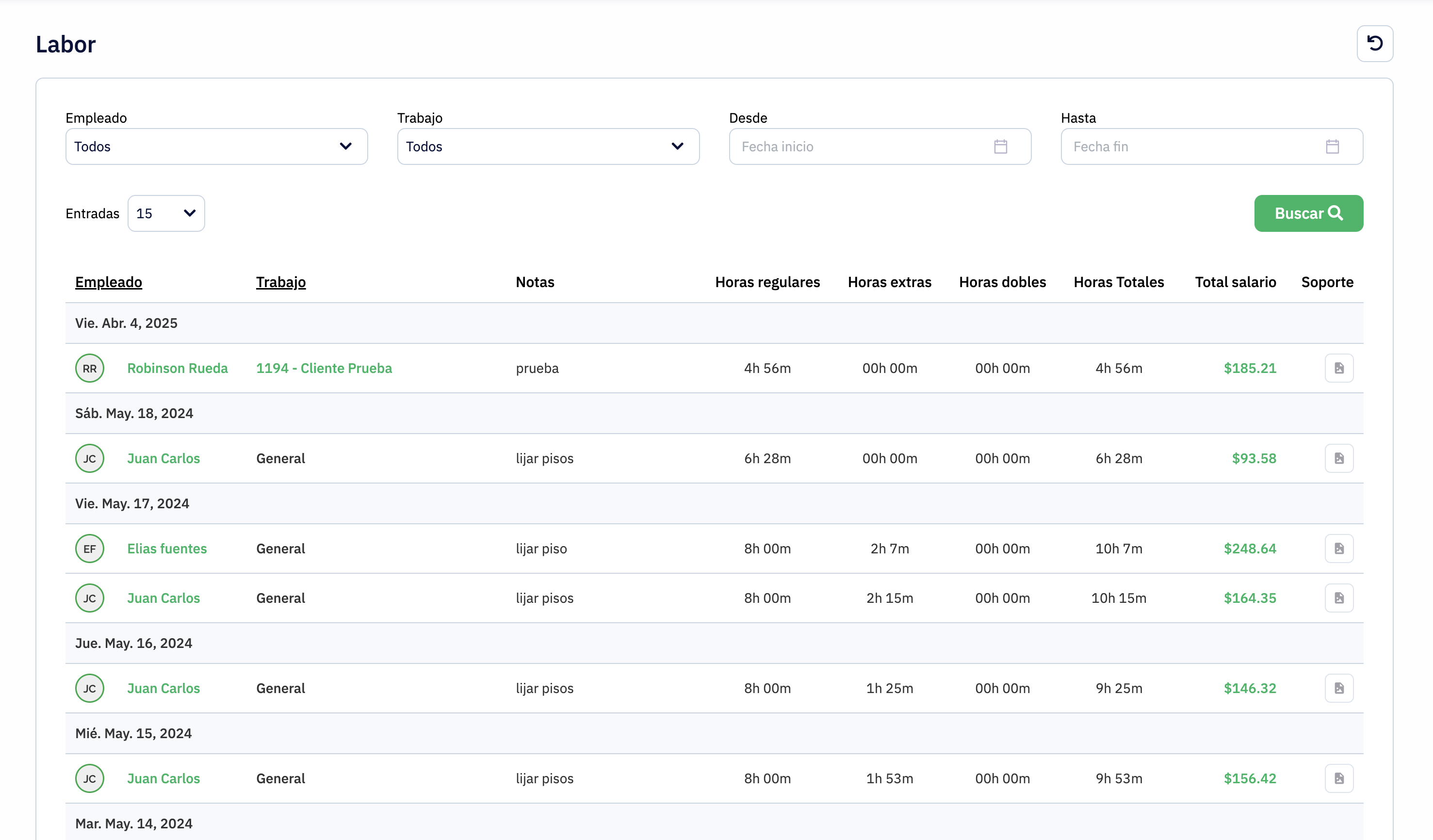Click the '10h 7m' total hours cell
Screen dimensions: 1433x840
(1119, 549)
